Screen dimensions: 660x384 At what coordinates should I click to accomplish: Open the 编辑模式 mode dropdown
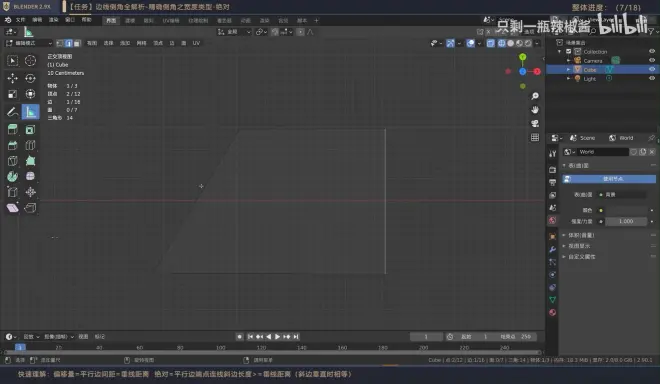[x=29, y=43]
